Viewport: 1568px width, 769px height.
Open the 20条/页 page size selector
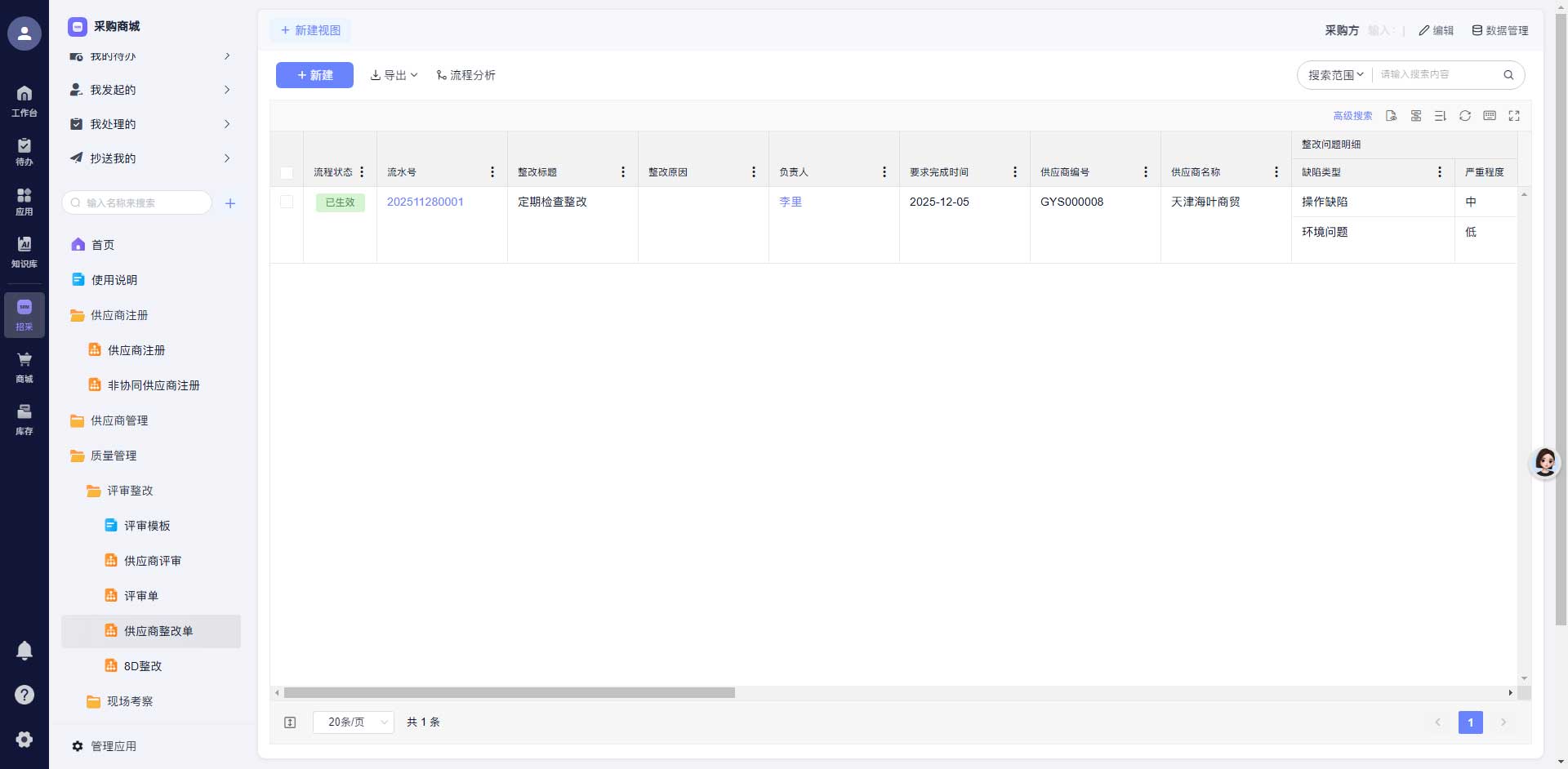[353, 722]
